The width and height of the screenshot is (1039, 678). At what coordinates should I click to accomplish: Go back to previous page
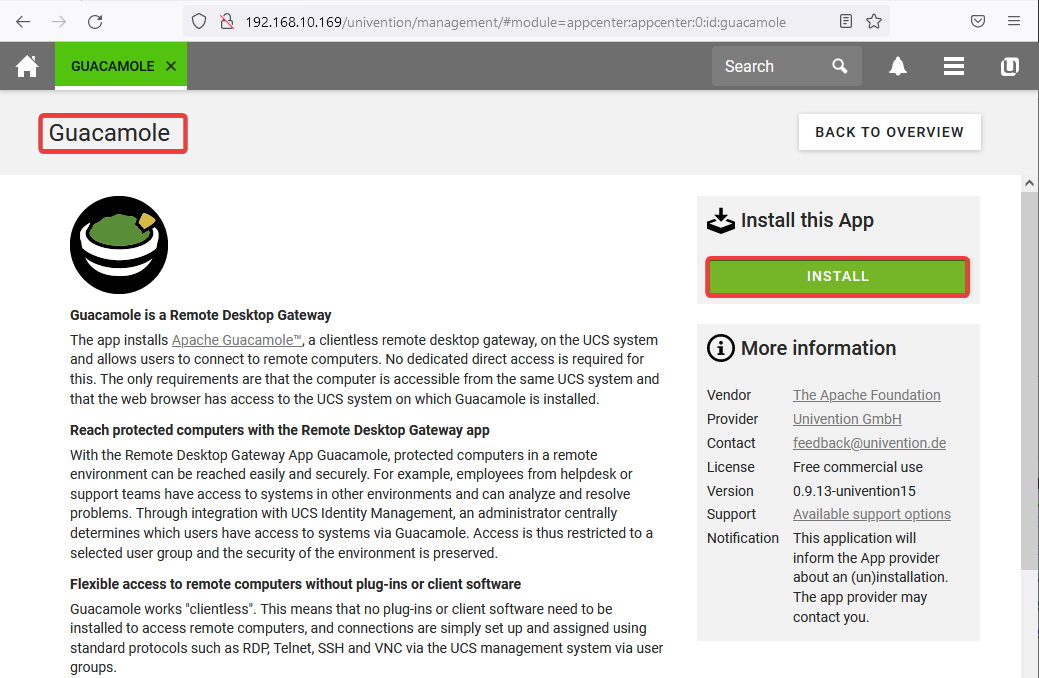coord(23,21)
